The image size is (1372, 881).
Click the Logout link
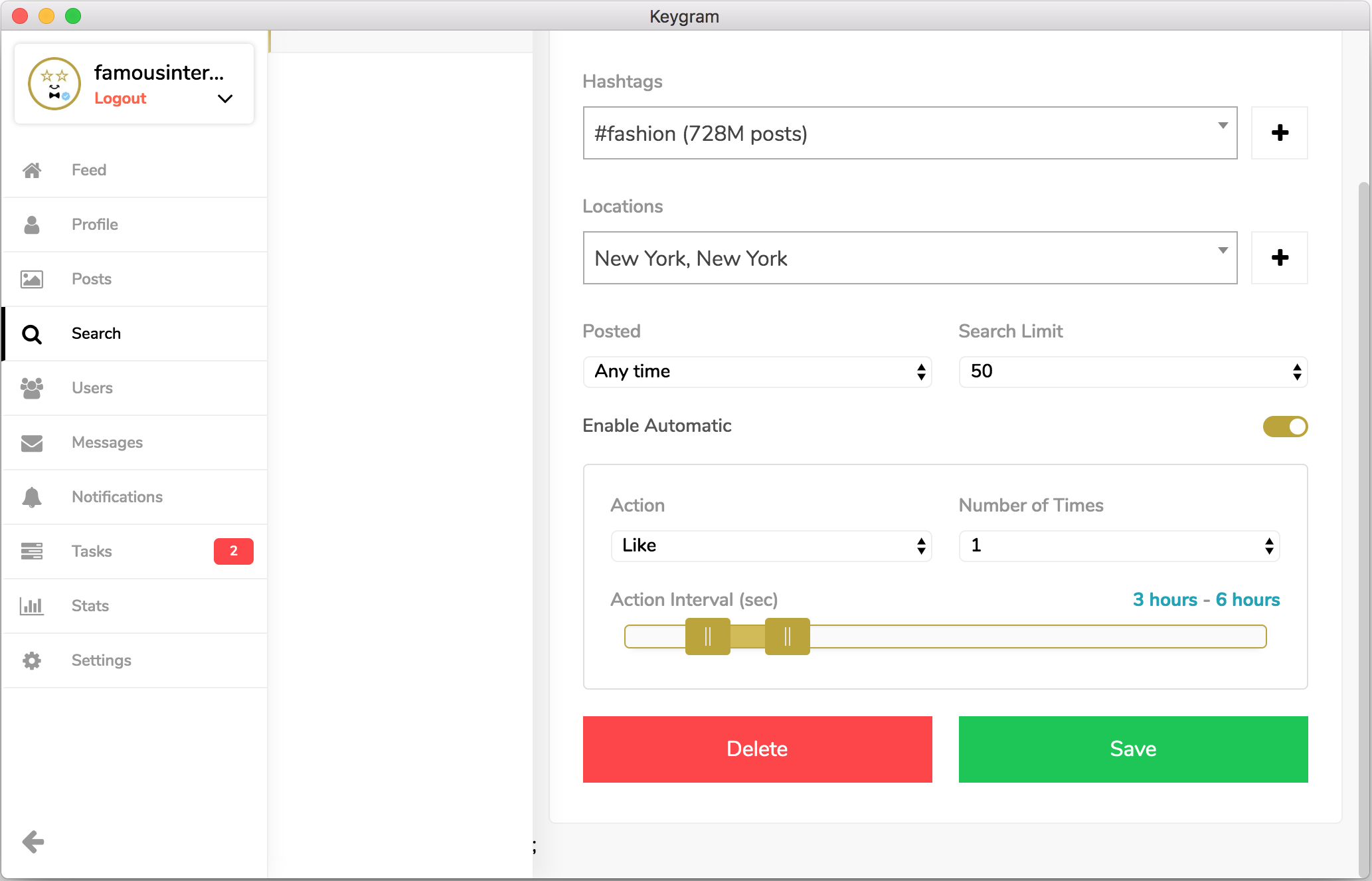pos(120,98)
